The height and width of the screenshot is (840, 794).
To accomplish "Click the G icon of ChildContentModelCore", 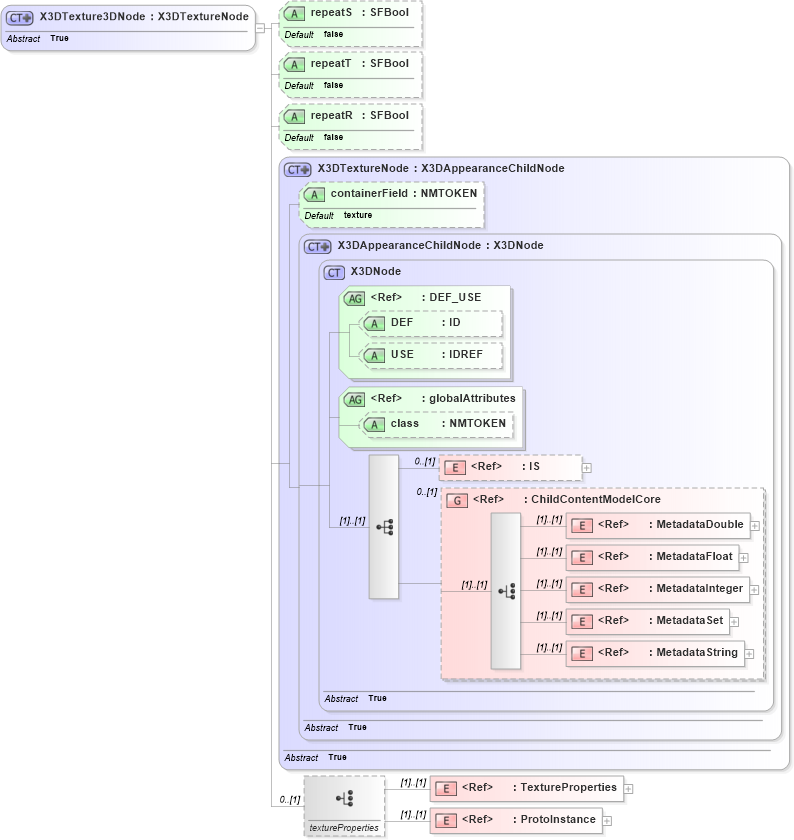I will [457, 501].
